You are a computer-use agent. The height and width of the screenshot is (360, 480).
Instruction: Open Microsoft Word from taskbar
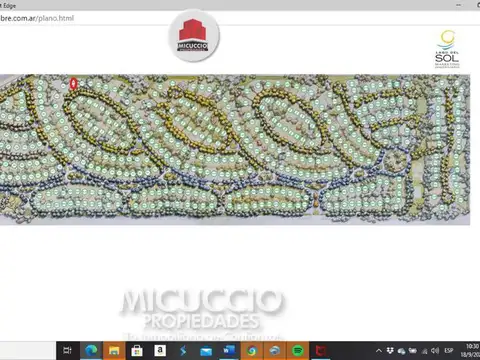click(229, 350)
